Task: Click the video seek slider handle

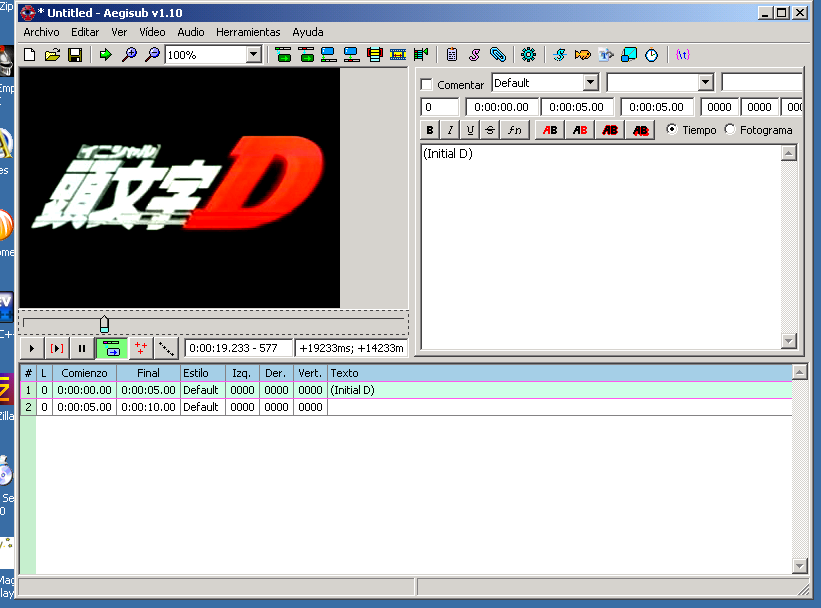Action: (105, 324)
